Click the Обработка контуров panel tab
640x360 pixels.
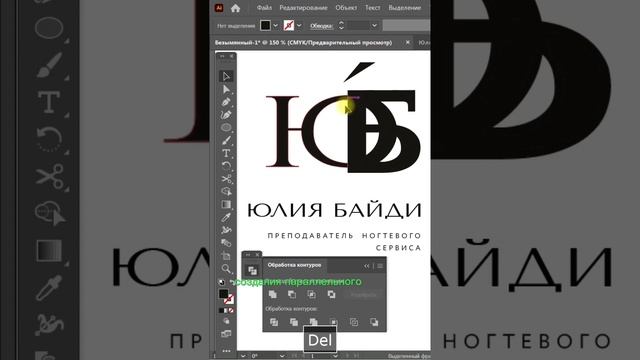294,265
